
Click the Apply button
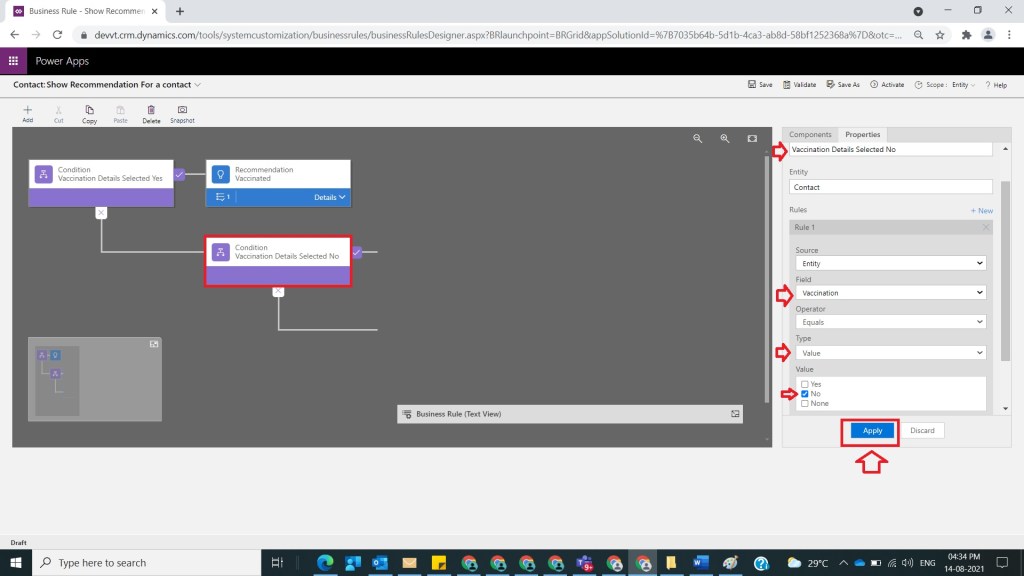click(873, 431)
